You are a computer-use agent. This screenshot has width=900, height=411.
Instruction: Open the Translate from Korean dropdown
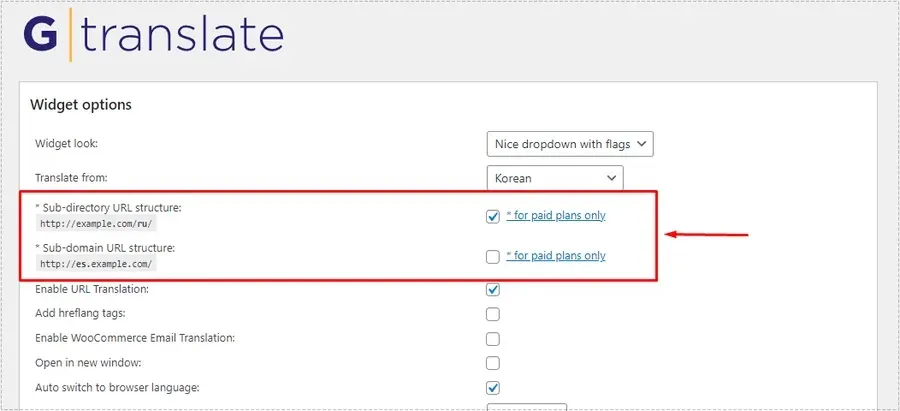[x=555, y=178]
